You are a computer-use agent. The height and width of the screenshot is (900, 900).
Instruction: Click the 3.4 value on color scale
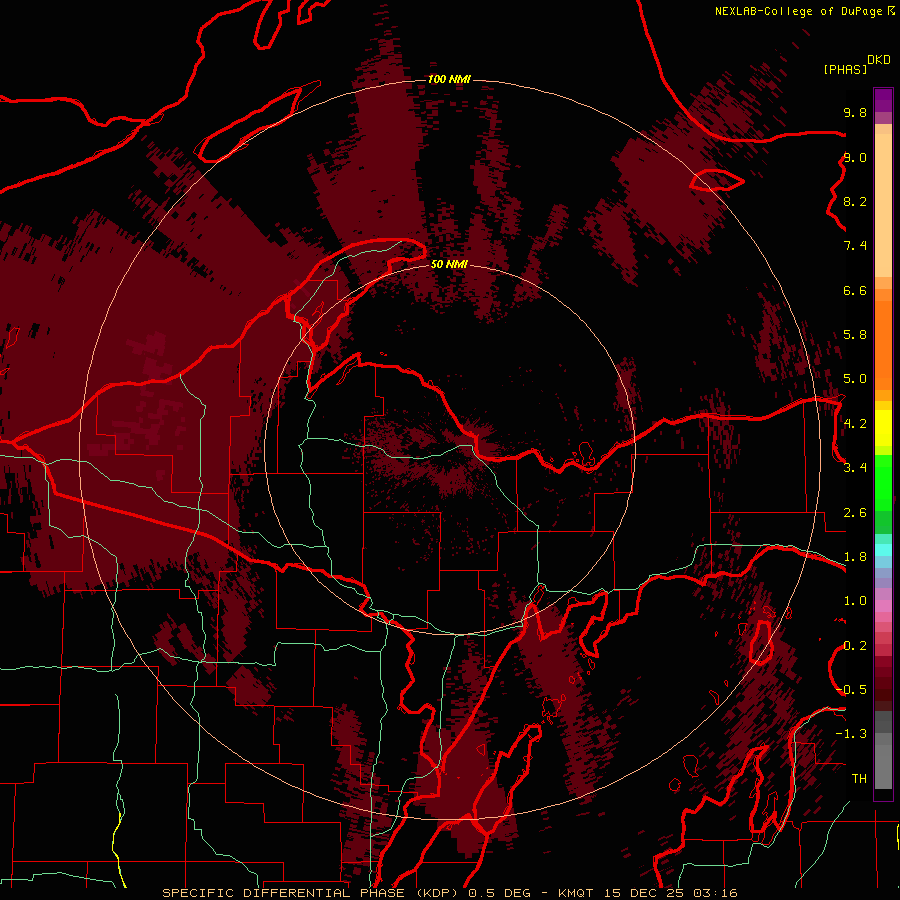(x=855, y=468)
